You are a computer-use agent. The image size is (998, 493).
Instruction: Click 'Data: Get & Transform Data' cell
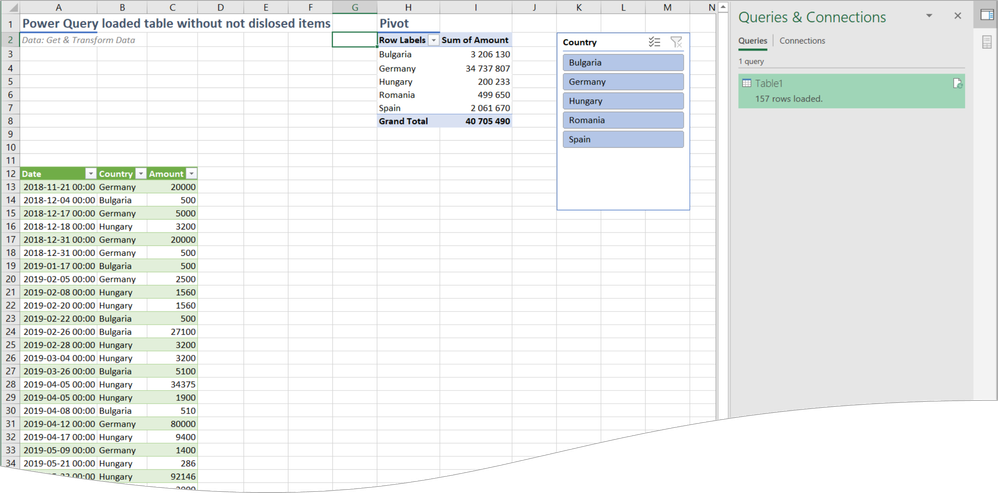[78, 40]
